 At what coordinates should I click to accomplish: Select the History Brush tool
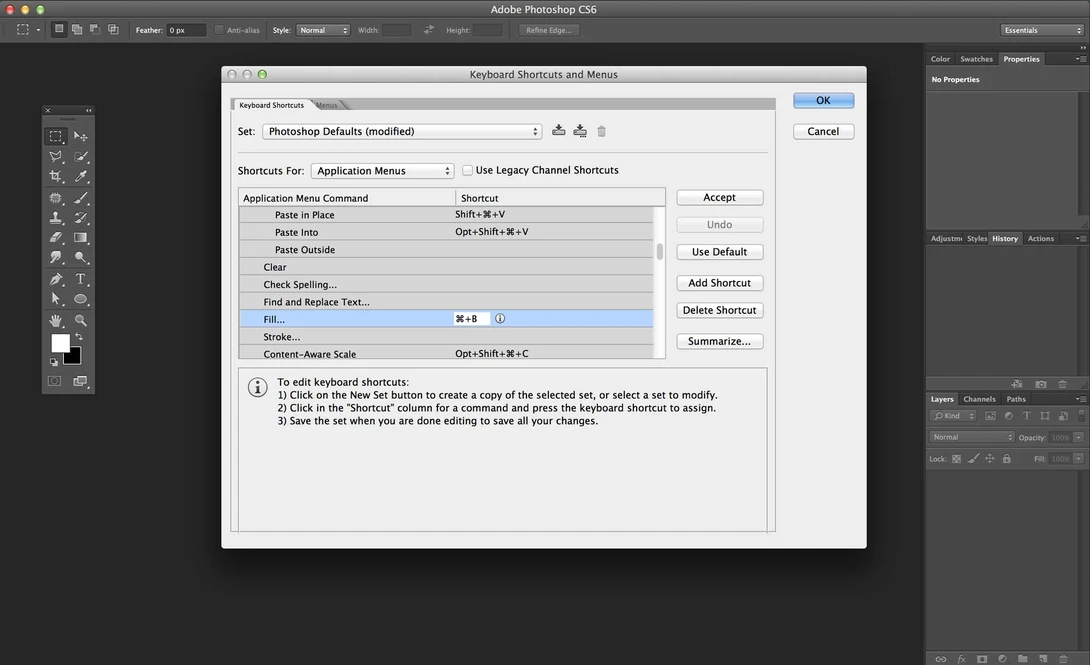pos(81,217)
